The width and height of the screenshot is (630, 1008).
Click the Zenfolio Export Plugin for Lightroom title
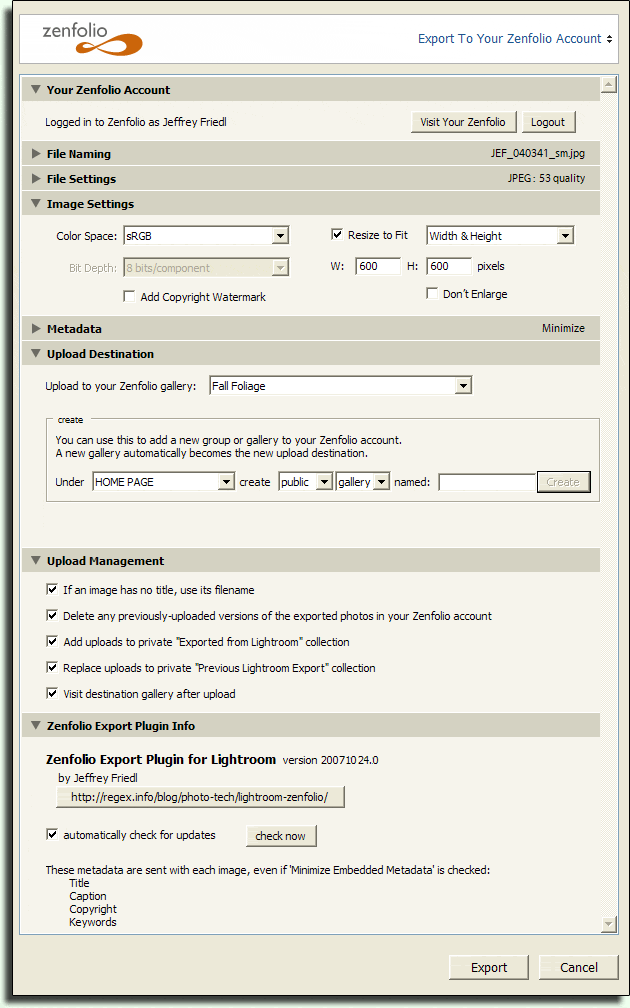pos(161,759)
